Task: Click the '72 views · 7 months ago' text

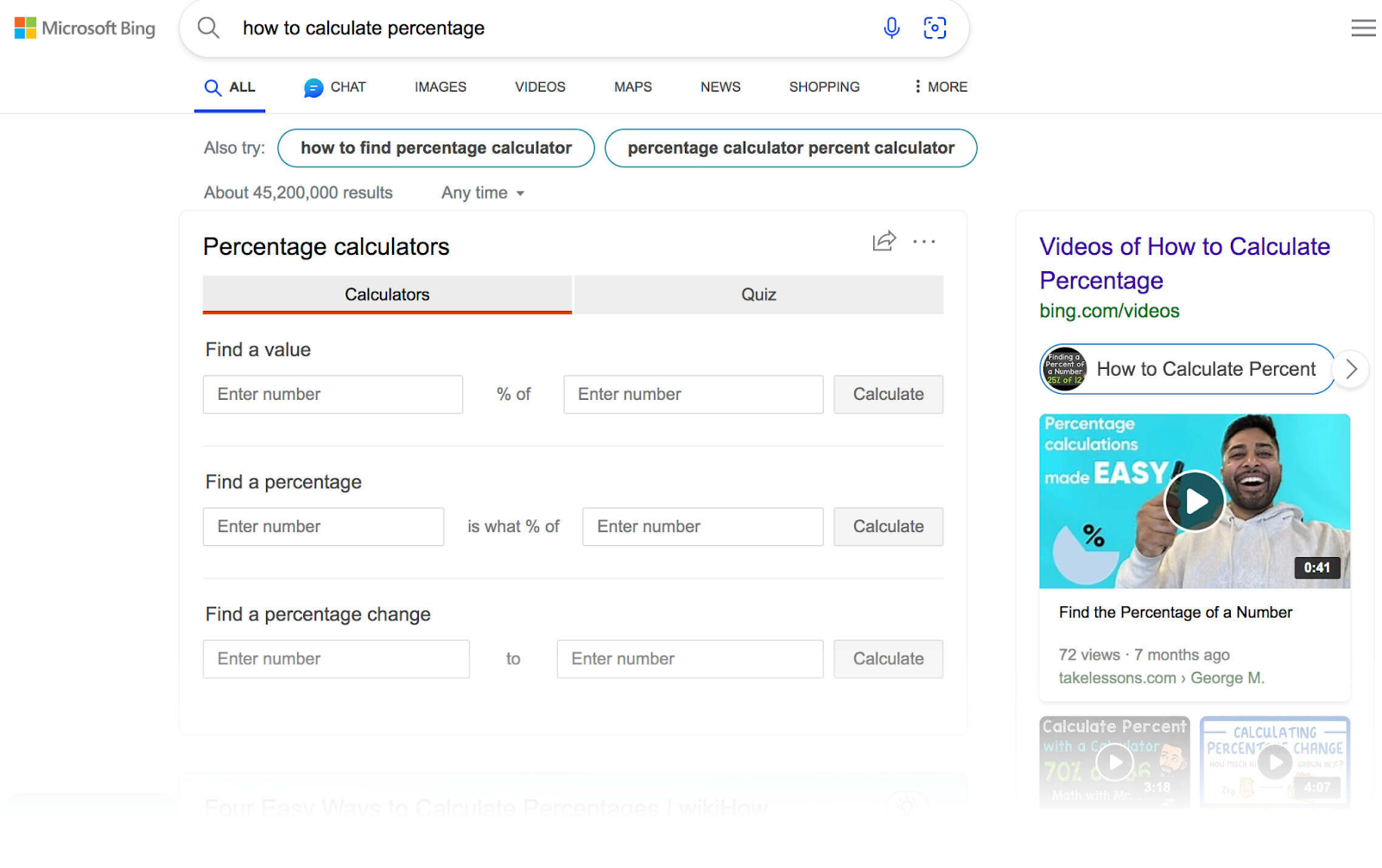Action: pyautogui.click(x=1144, y=655)
